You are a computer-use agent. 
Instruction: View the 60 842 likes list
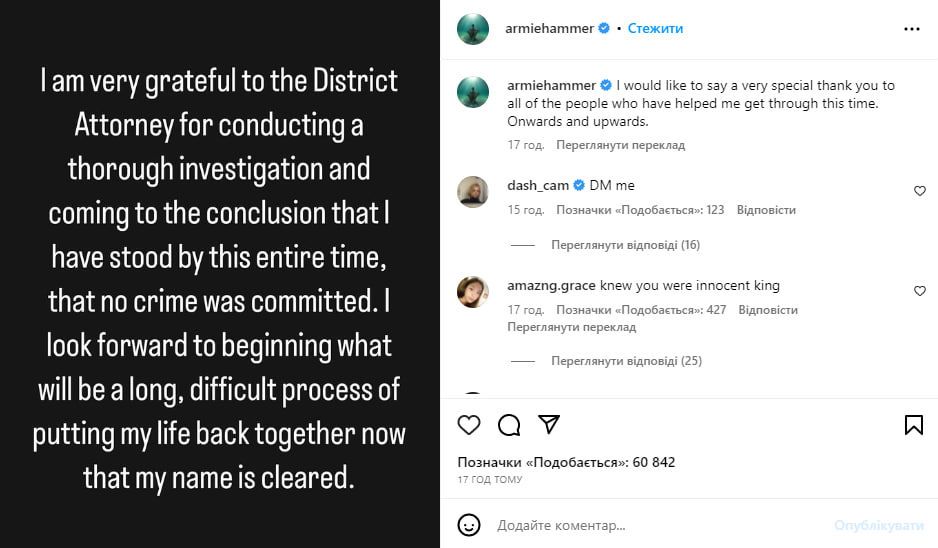[x=566, y=462]
